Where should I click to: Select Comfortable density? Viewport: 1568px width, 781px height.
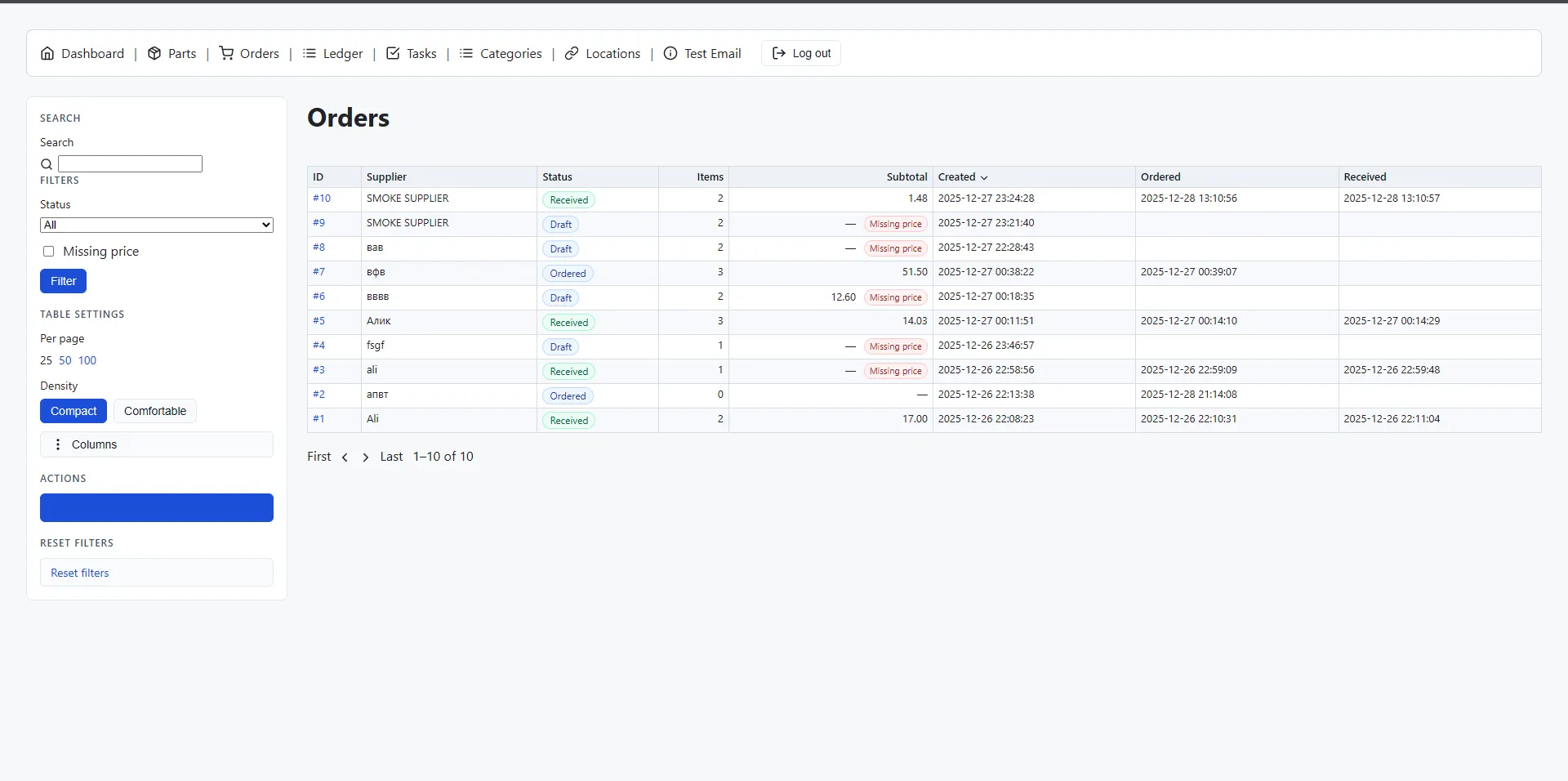click(x=155, y=411)
